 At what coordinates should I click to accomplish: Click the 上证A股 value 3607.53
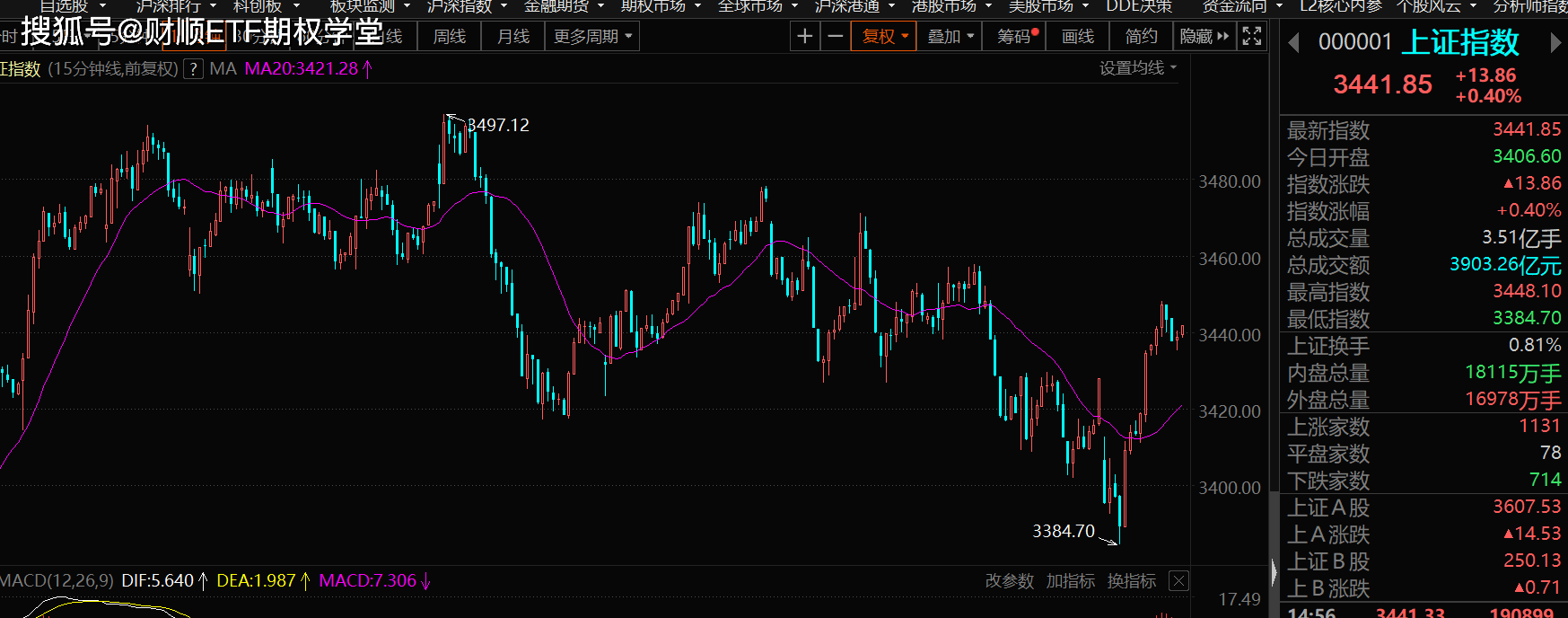coord(1527,507)
